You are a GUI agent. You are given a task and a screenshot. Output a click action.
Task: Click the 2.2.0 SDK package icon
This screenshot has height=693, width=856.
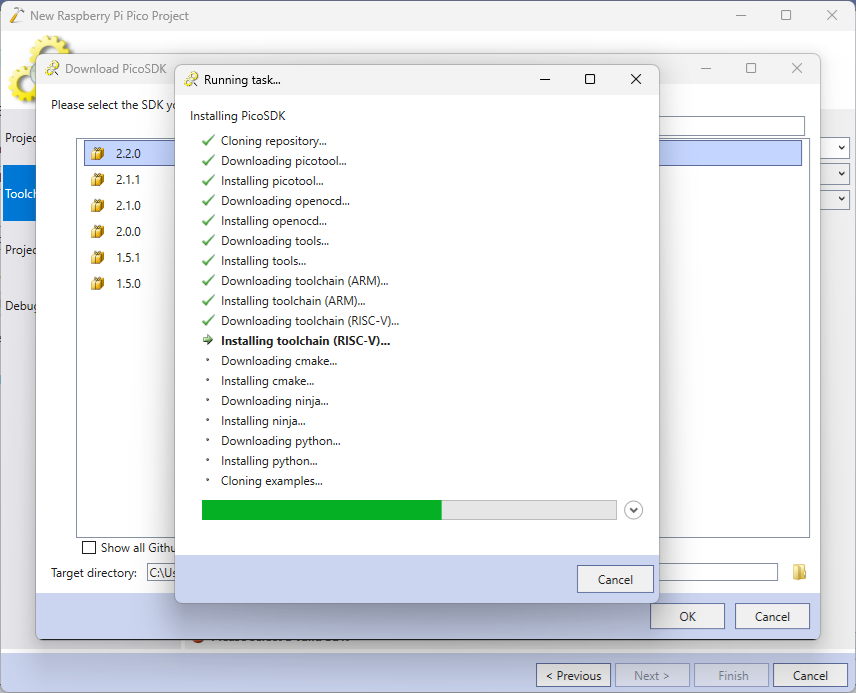pyautogui.click(x=97, y=154)
